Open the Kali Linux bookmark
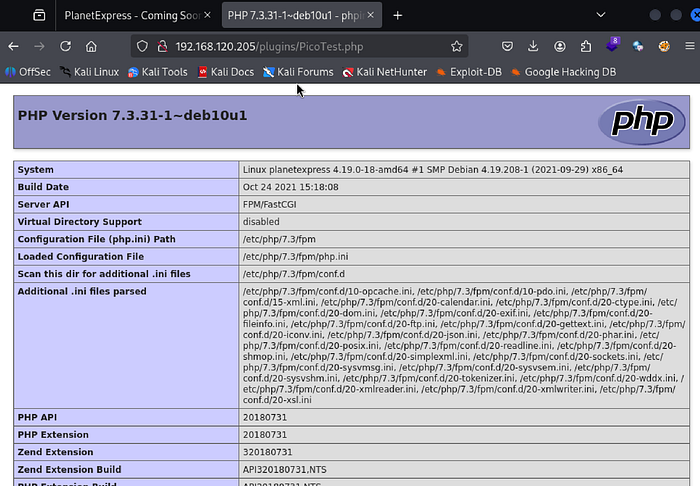700x486 pixels. [x=90, y=72]
